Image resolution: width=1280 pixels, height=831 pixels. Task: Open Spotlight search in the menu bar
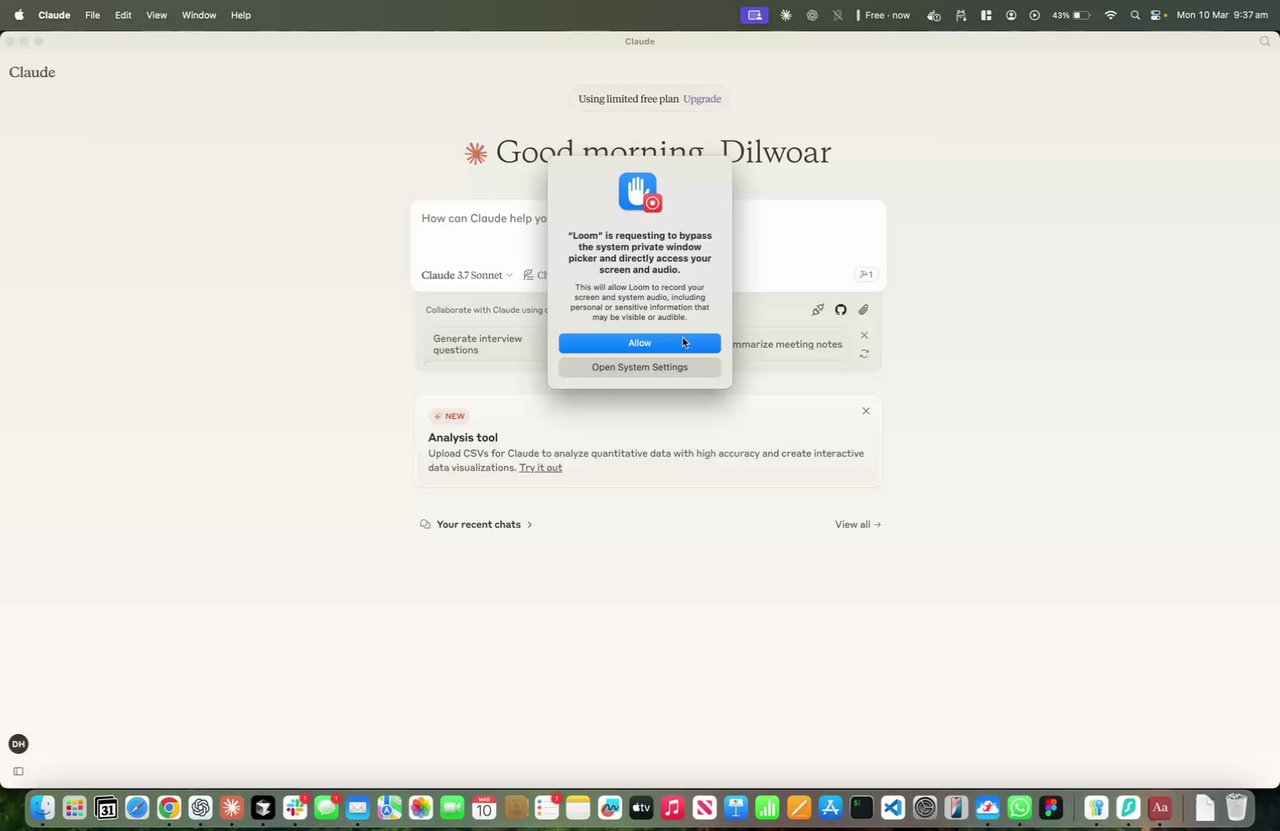pyautogui.click(x=1135, y=15)
